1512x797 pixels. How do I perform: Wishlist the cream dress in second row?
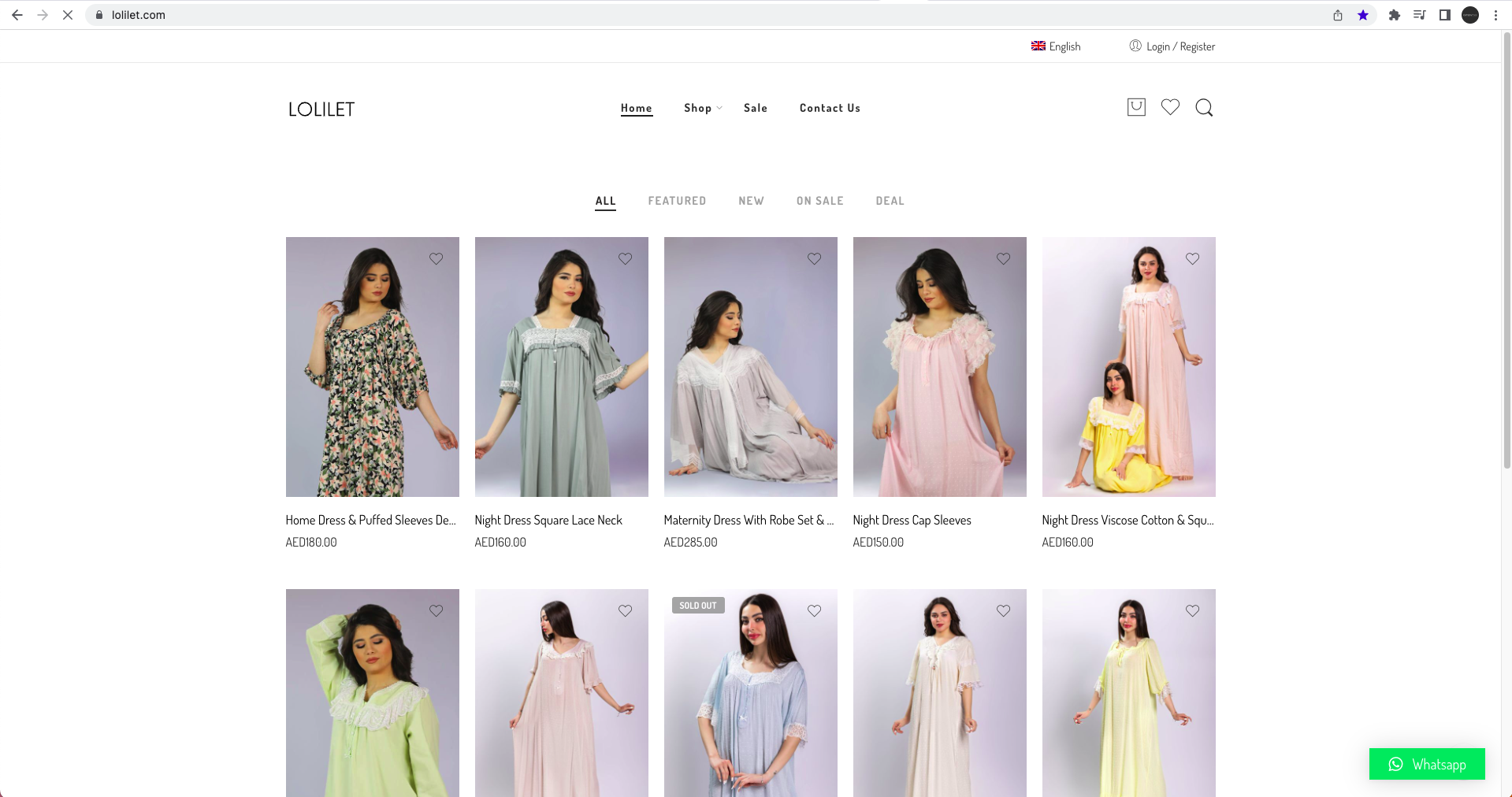point(1004,610)
